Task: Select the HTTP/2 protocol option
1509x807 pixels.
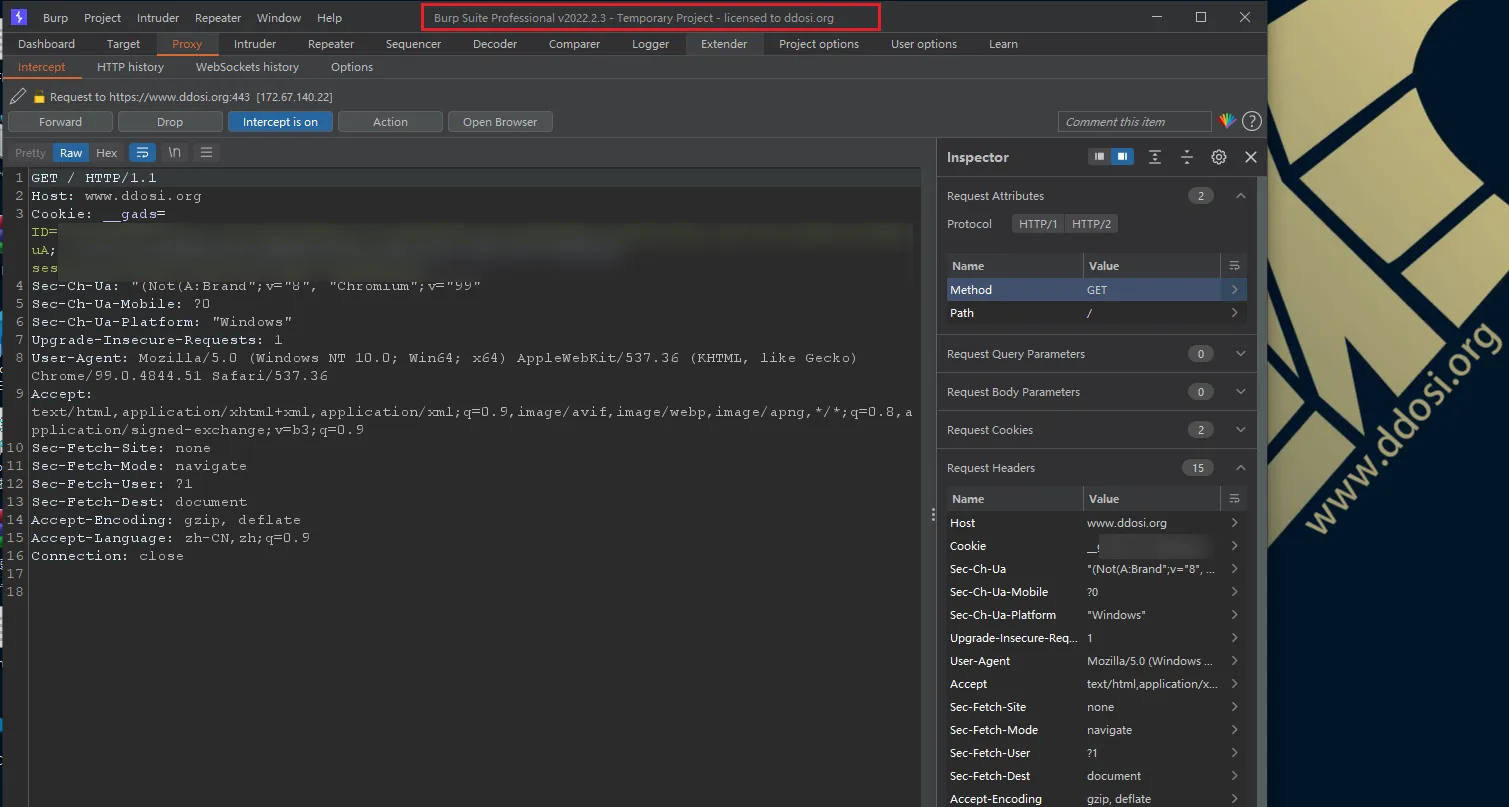Action: tap(1091, 224)
